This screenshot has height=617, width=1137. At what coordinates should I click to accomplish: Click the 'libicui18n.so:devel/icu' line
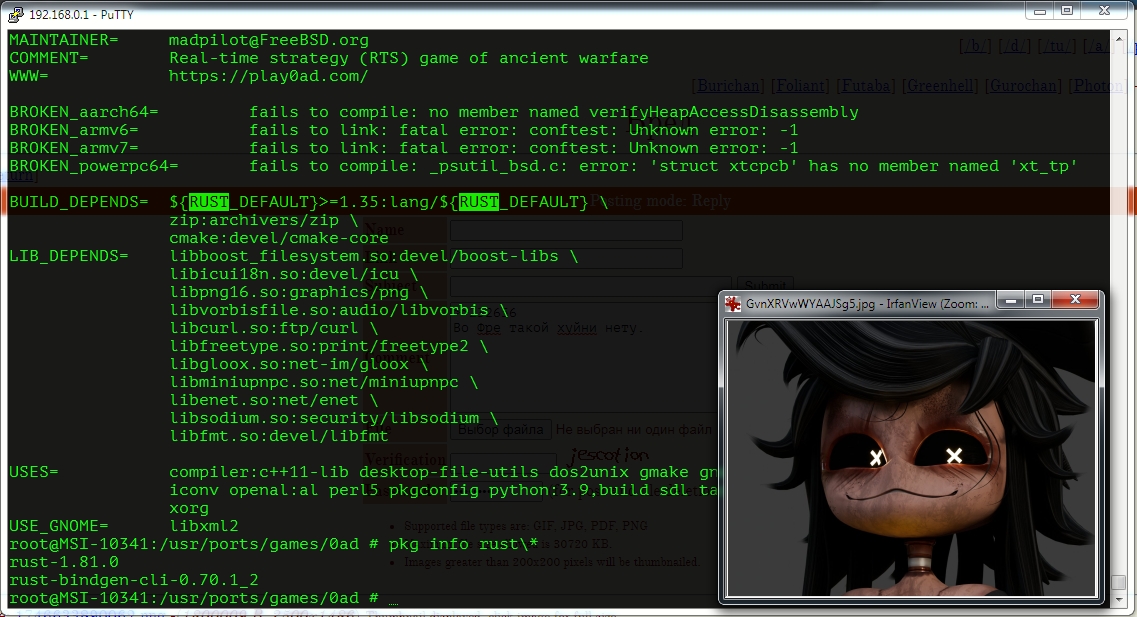pyautogui.click(x=284, y=275)
